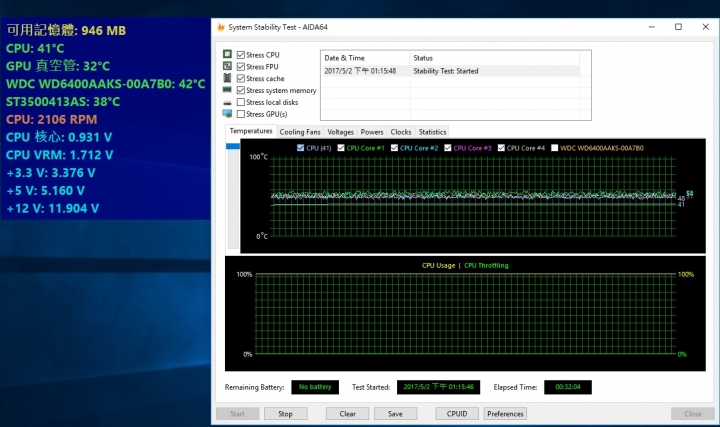Click the +12 V 11.904 V reading

coord(53,208)
